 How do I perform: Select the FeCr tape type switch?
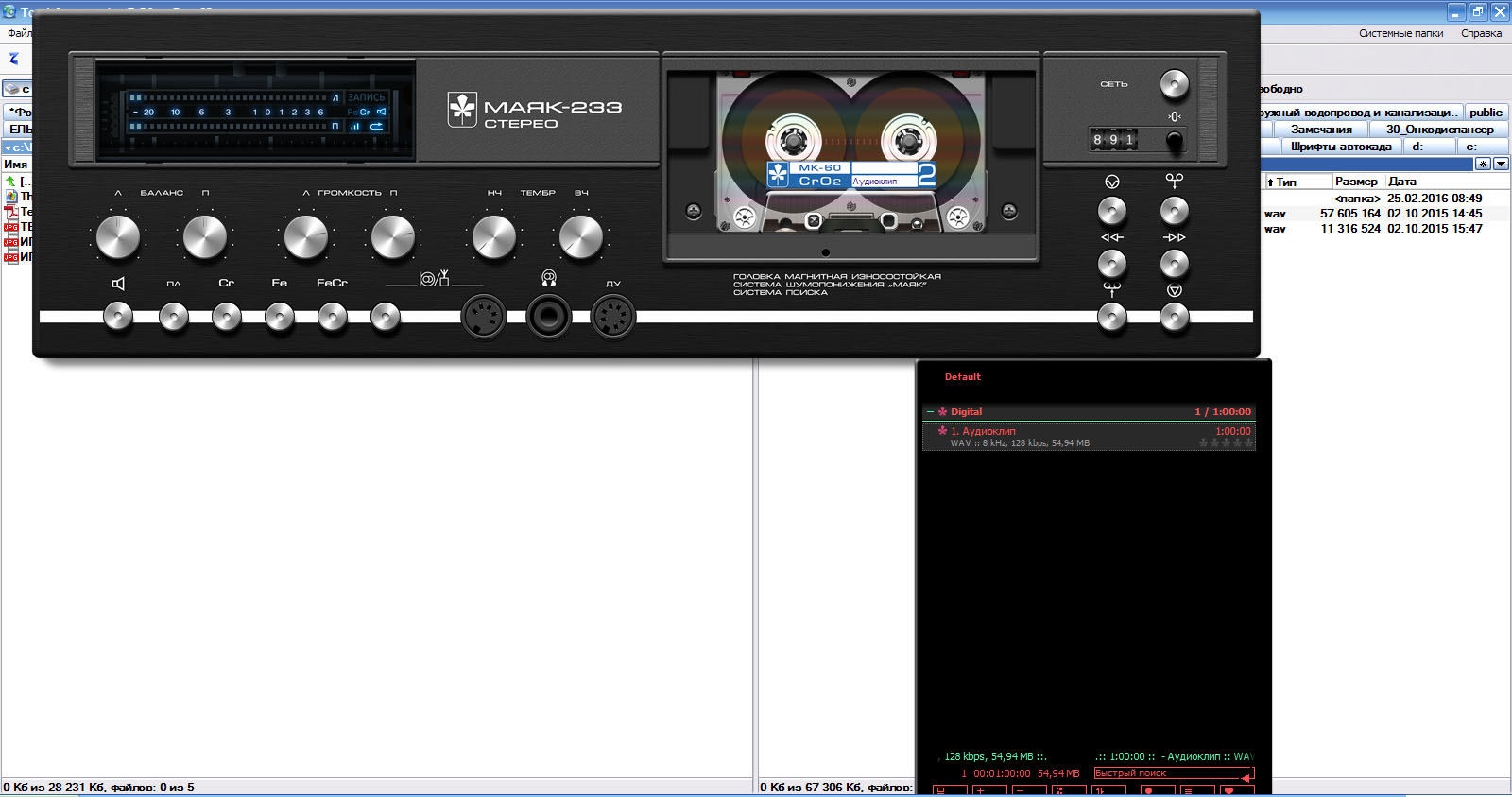pyautogui.click(x=333, y=317)
